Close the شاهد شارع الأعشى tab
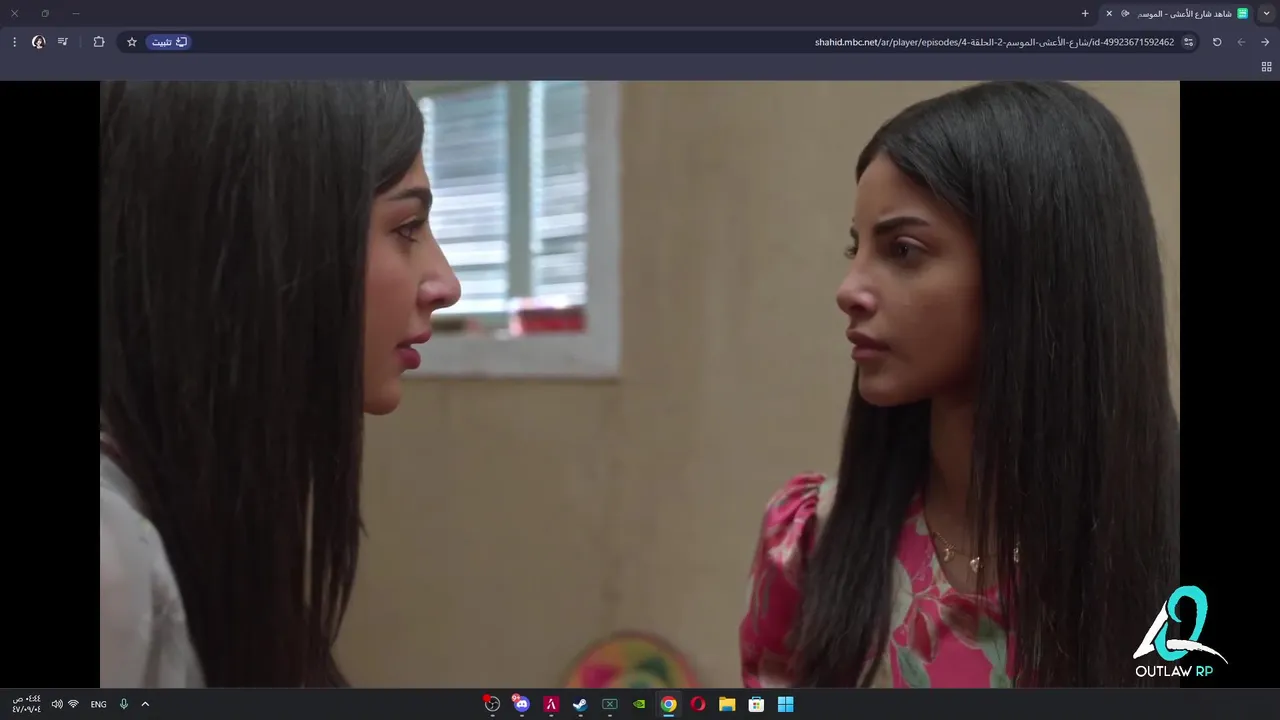The width and height of the screenshot is (1280, 720). click(x=1109, y=13)
